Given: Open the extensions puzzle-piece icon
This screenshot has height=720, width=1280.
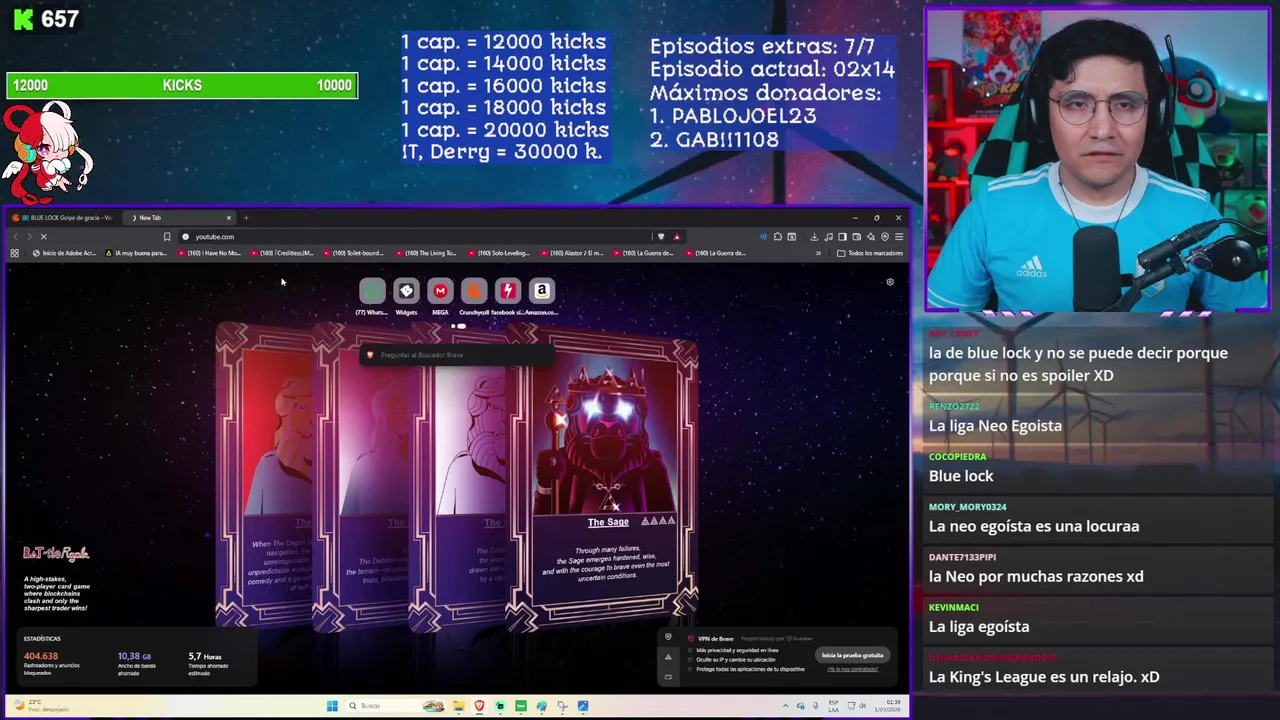Looking at the screenshot, I should tap(777, 237).
